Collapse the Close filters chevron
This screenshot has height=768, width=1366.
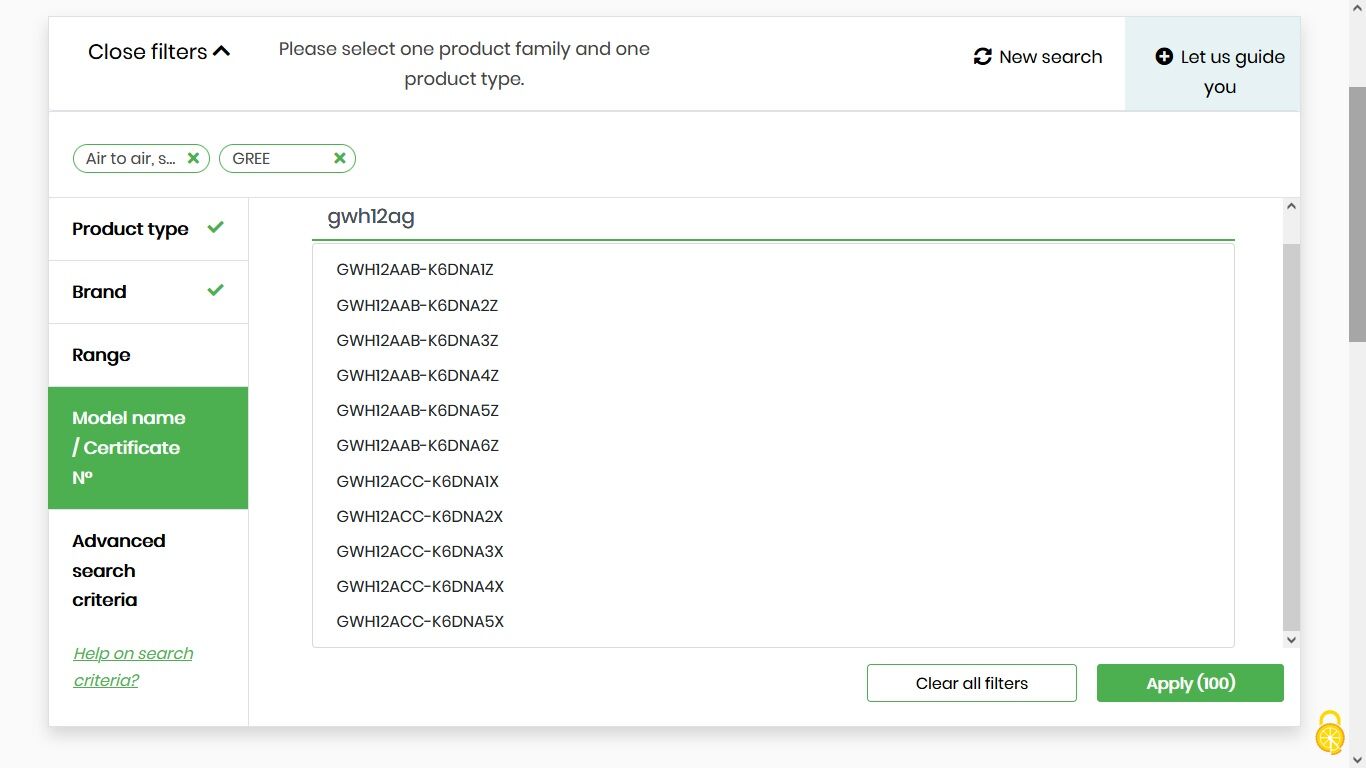click(x=222, y=51)
